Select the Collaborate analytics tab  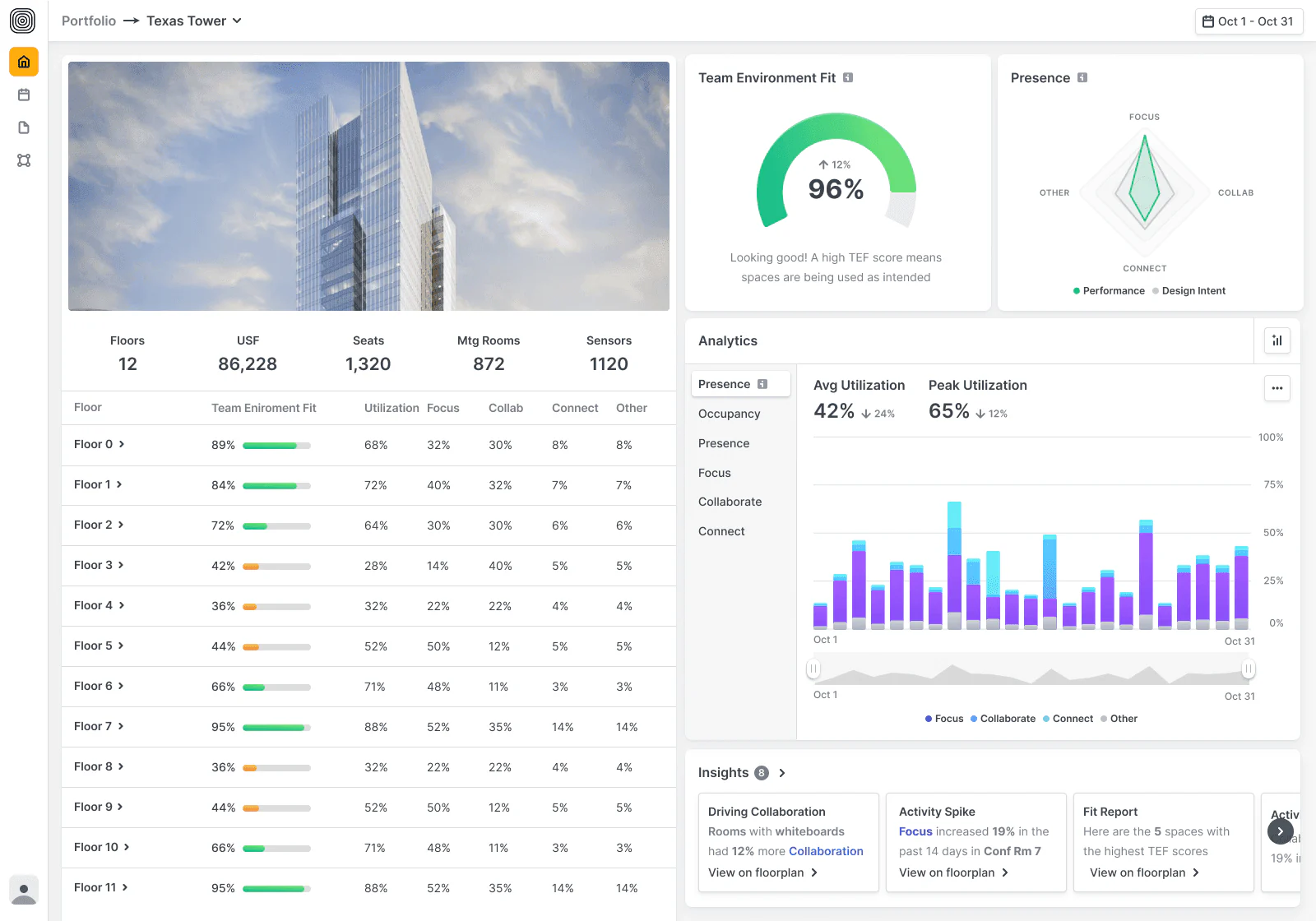pos(730,502)
